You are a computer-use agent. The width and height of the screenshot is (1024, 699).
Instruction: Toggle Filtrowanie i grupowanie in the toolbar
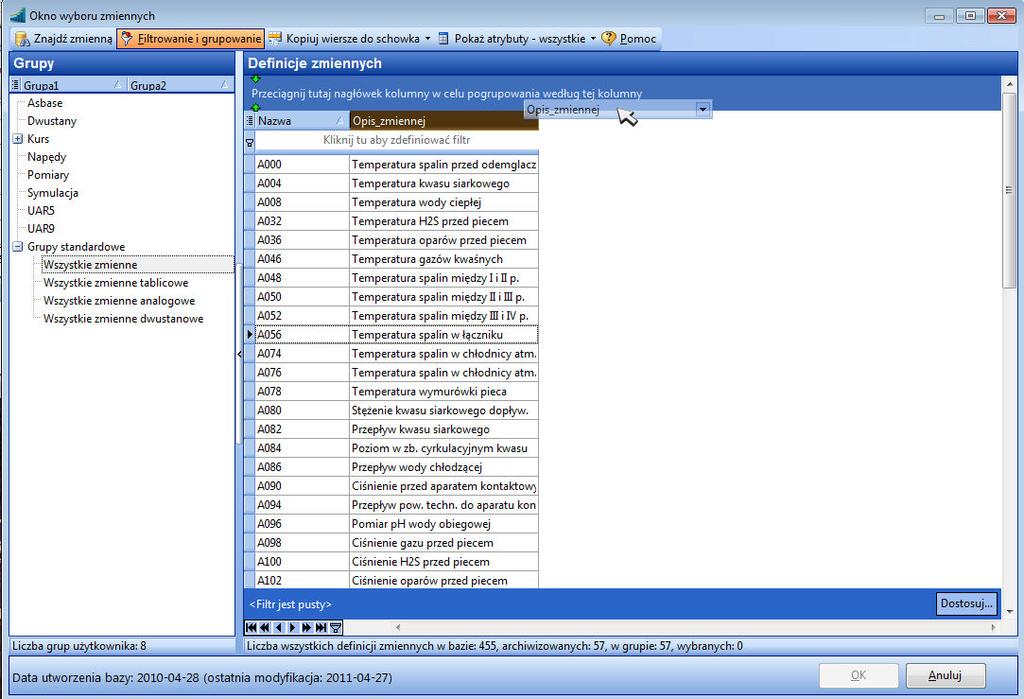click(x=191, y=39)
